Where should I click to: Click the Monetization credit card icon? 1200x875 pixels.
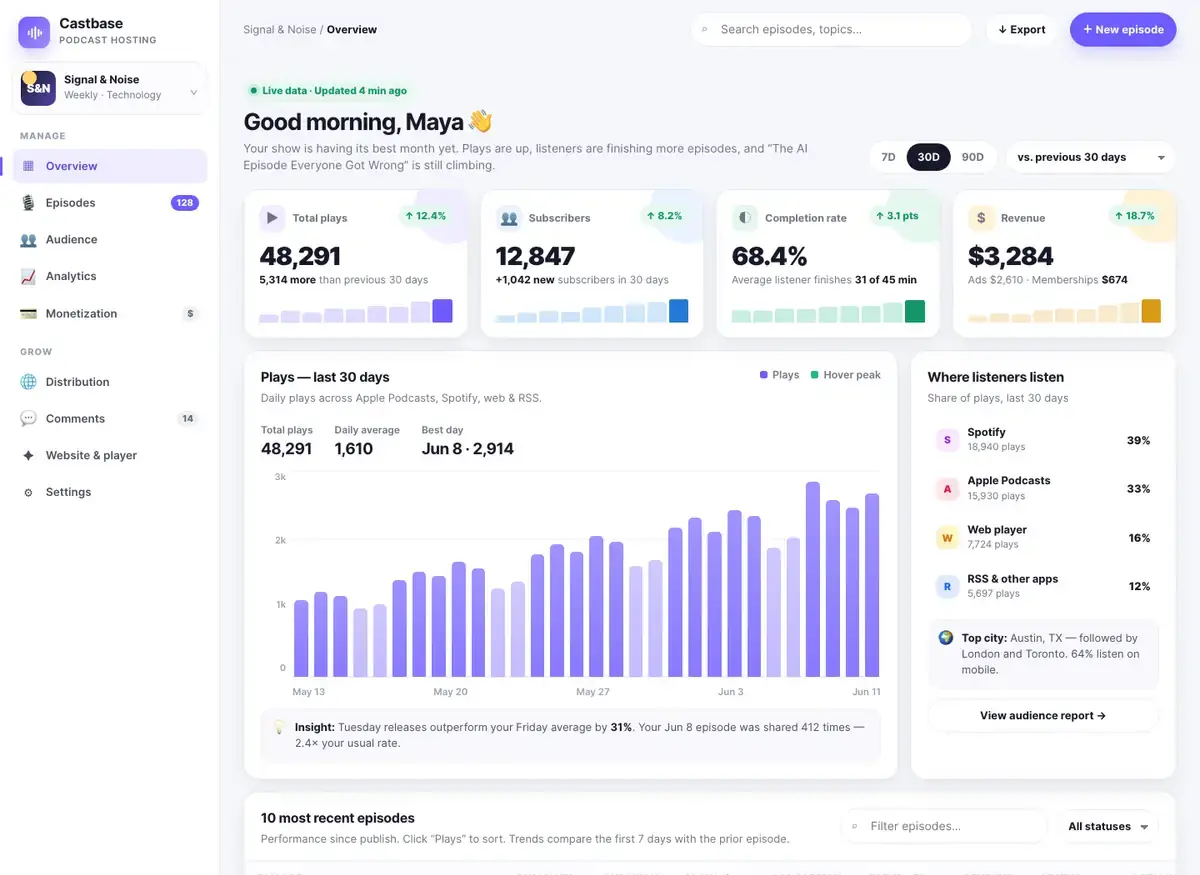pos(28,314)
